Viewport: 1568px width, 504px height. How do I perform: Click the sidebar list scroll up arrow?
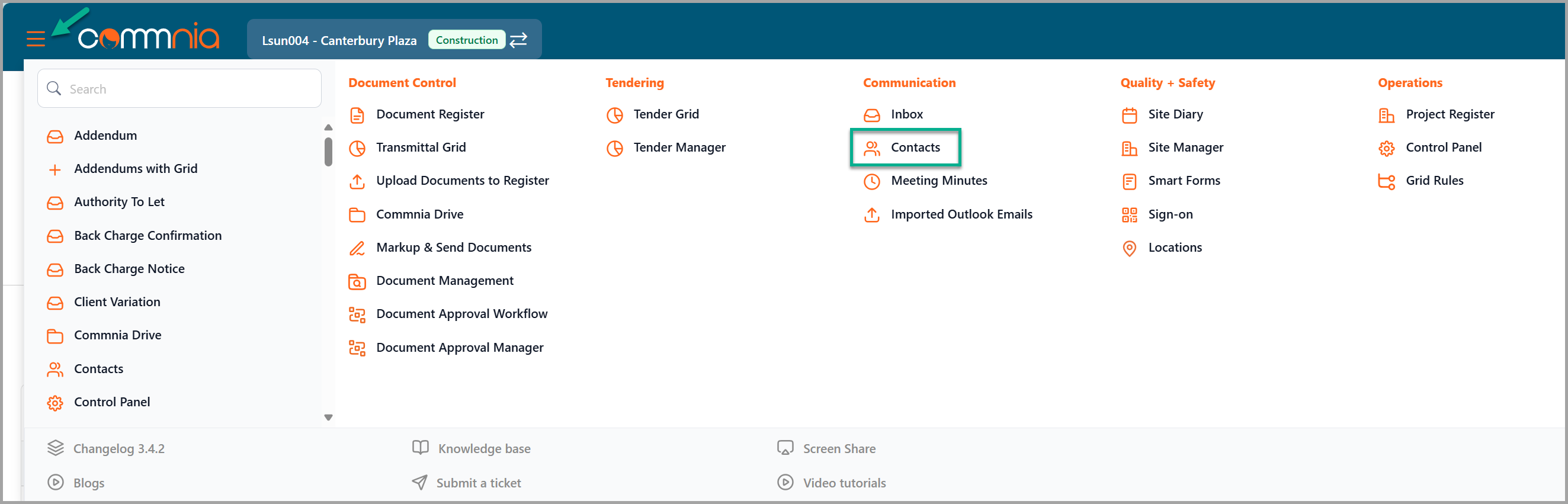[328, 127]
